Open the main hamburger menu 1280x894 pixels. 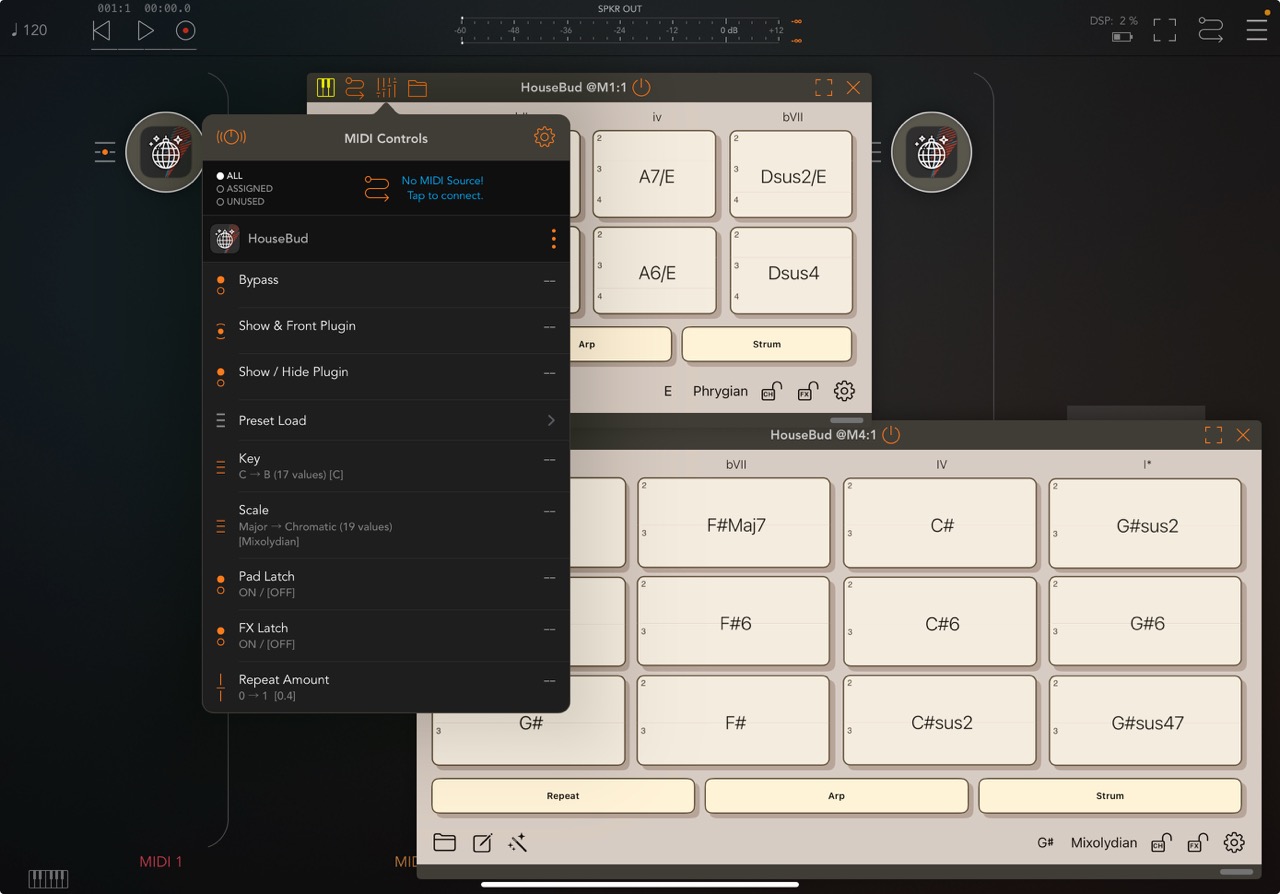[x=1256, y=30]
